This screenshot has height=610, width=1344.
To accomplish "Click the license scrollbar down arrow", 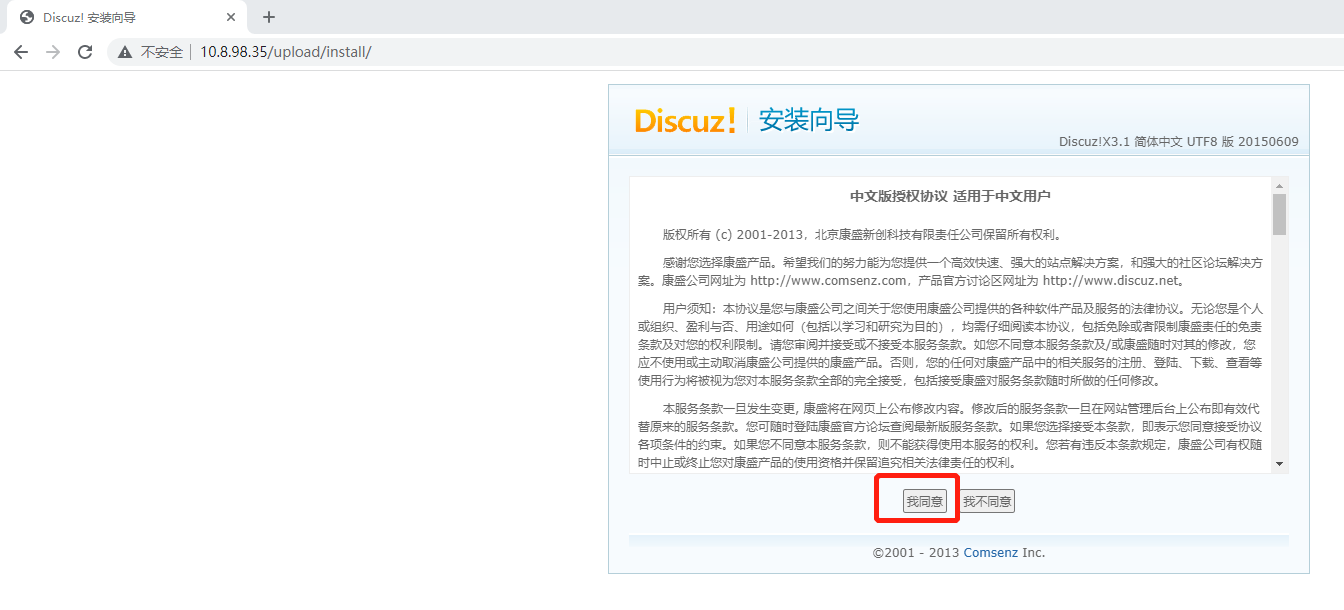I will 1279,463.
